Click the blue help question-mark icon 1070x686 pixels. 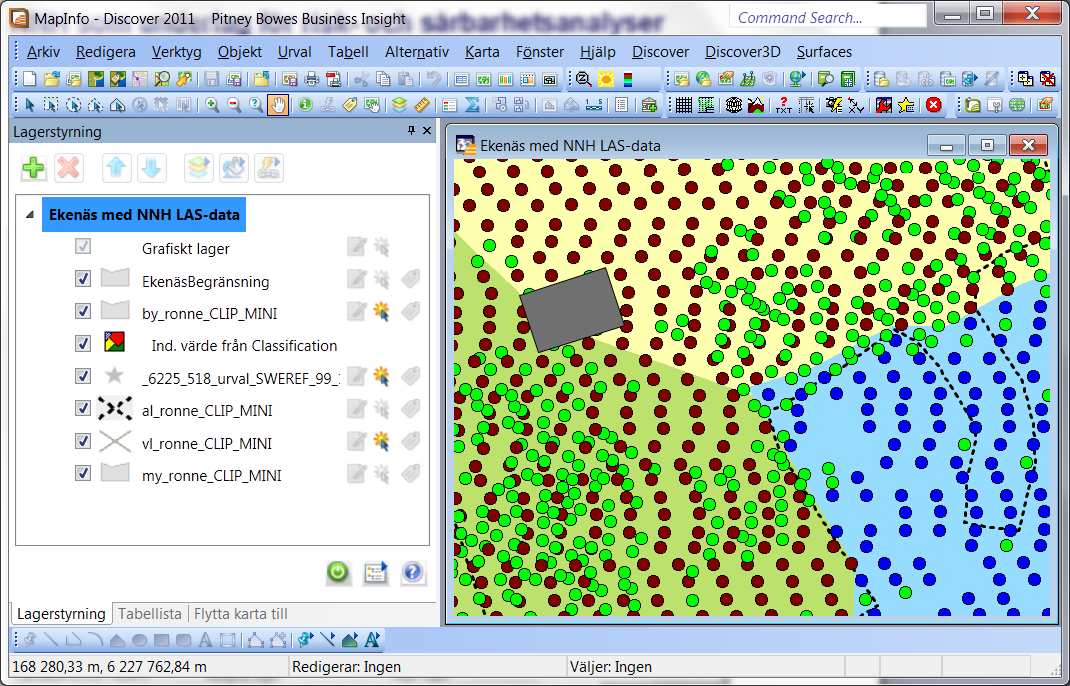point(413,572)
